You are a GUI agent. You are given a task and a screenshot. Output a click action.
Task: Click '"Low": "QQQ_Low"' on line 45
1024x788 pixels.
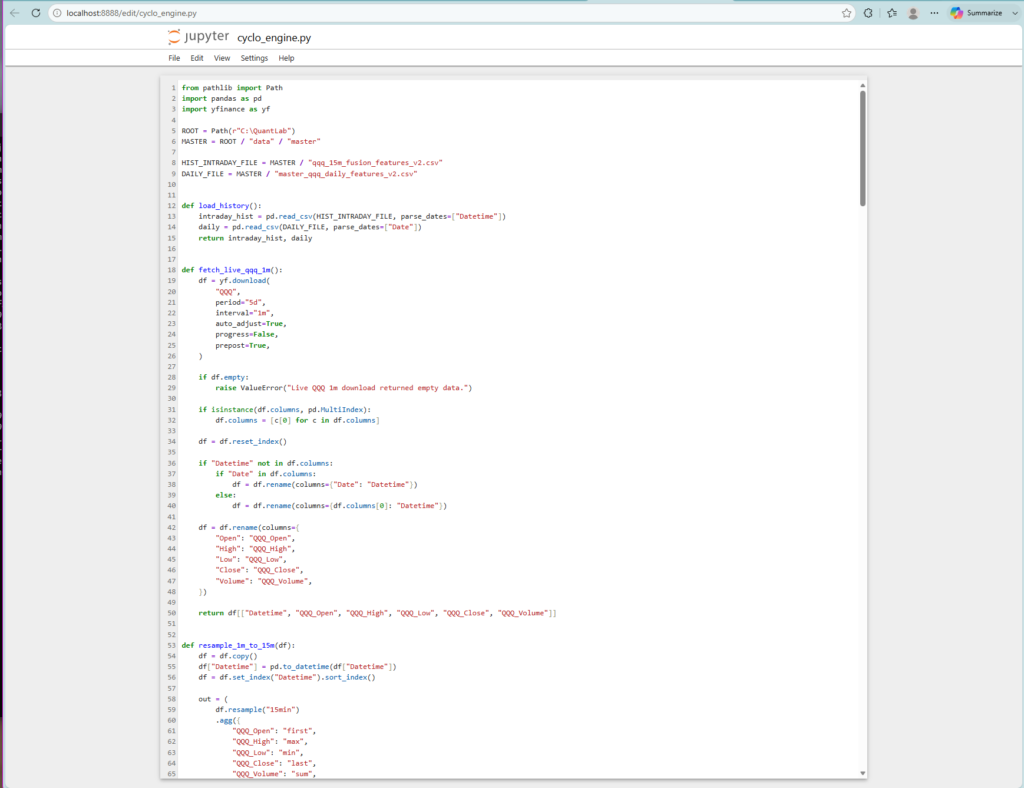(251, 559)
